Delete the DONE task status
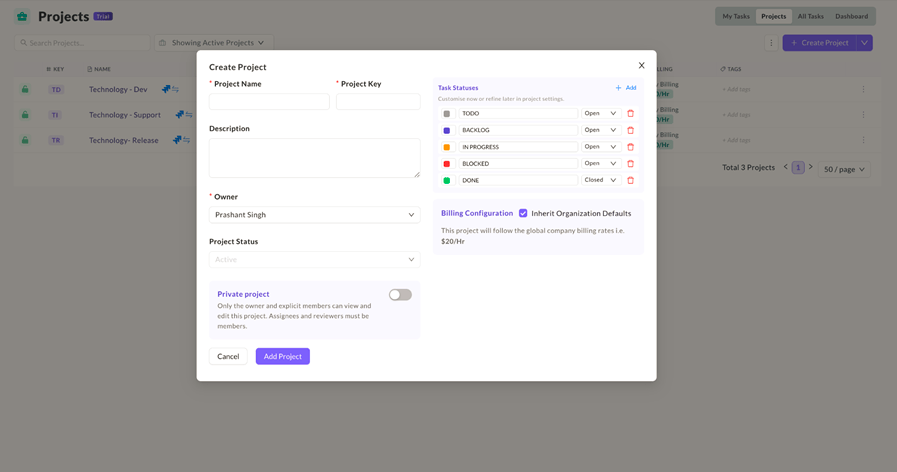Screen dimensions: 897x472 click(x=630, y=180)
